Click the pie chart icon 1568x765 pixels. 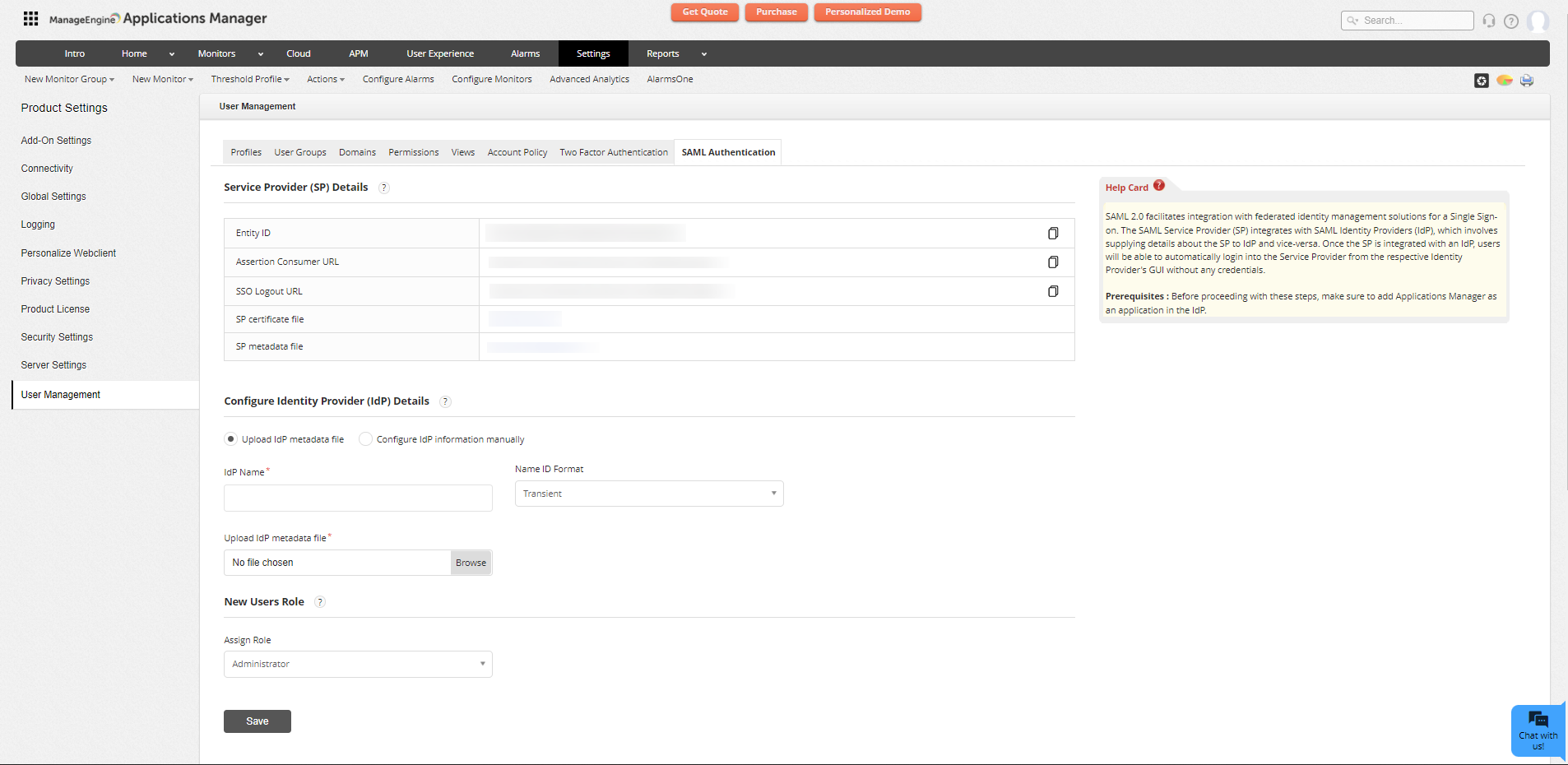pyautogui.click(x=1504, y=81)
